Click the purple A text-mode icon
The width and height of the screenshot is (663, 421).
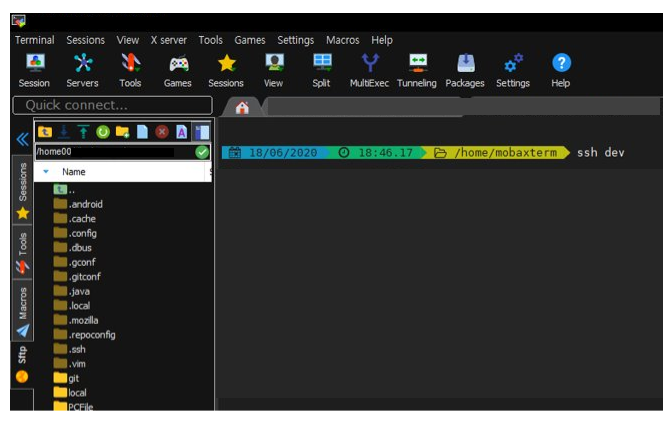point(182,132)
